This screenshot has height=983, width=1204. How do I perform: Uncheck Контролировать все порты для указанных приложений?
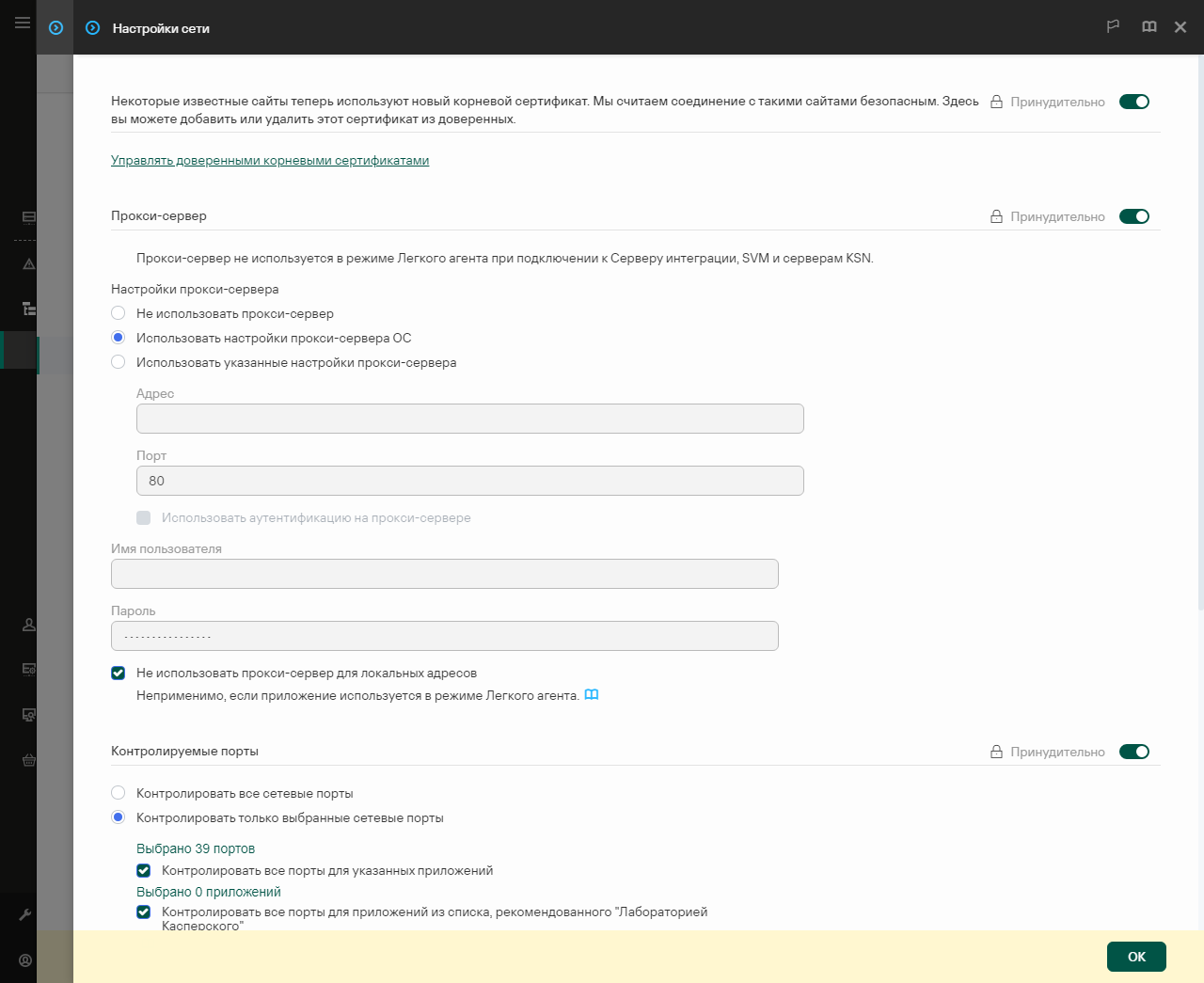point(143,870)
